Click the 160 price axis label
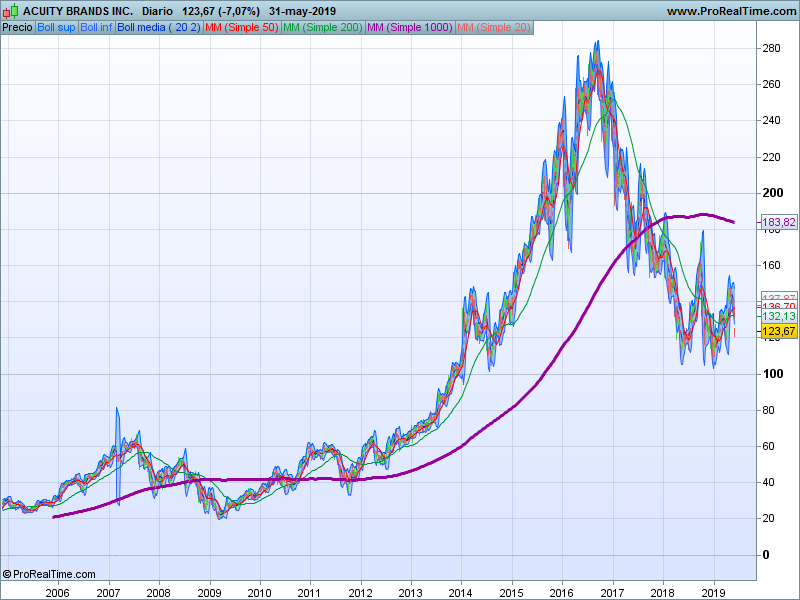 pos(771,265)
